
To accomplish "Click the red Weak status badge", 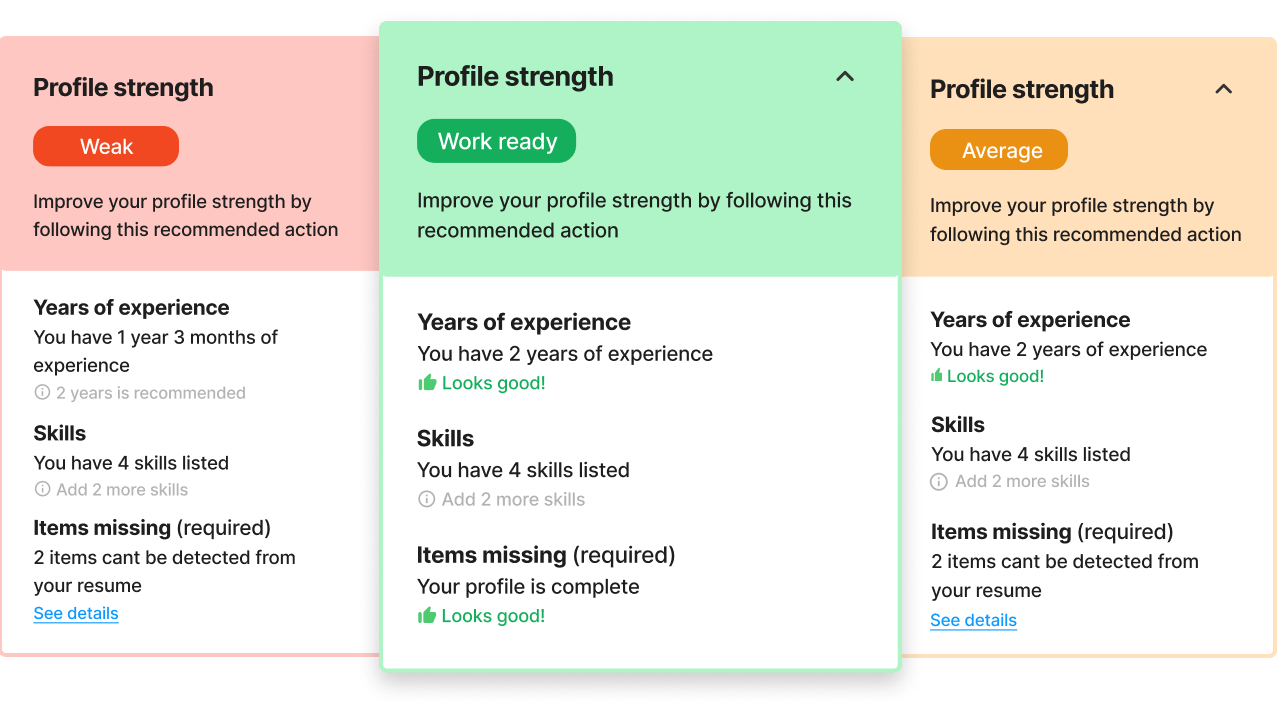I will (106, 146).
